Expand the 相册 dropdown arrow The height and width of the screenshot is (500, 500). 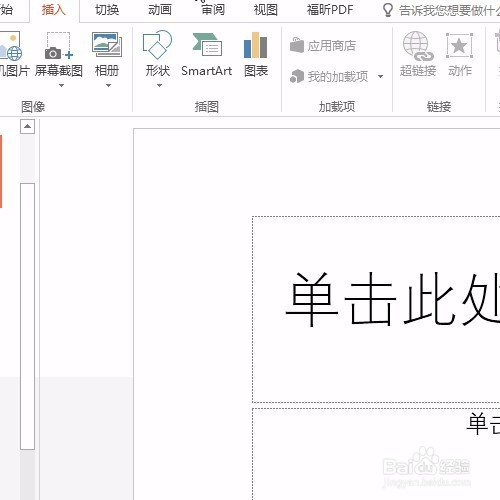(x=108, y=86)
